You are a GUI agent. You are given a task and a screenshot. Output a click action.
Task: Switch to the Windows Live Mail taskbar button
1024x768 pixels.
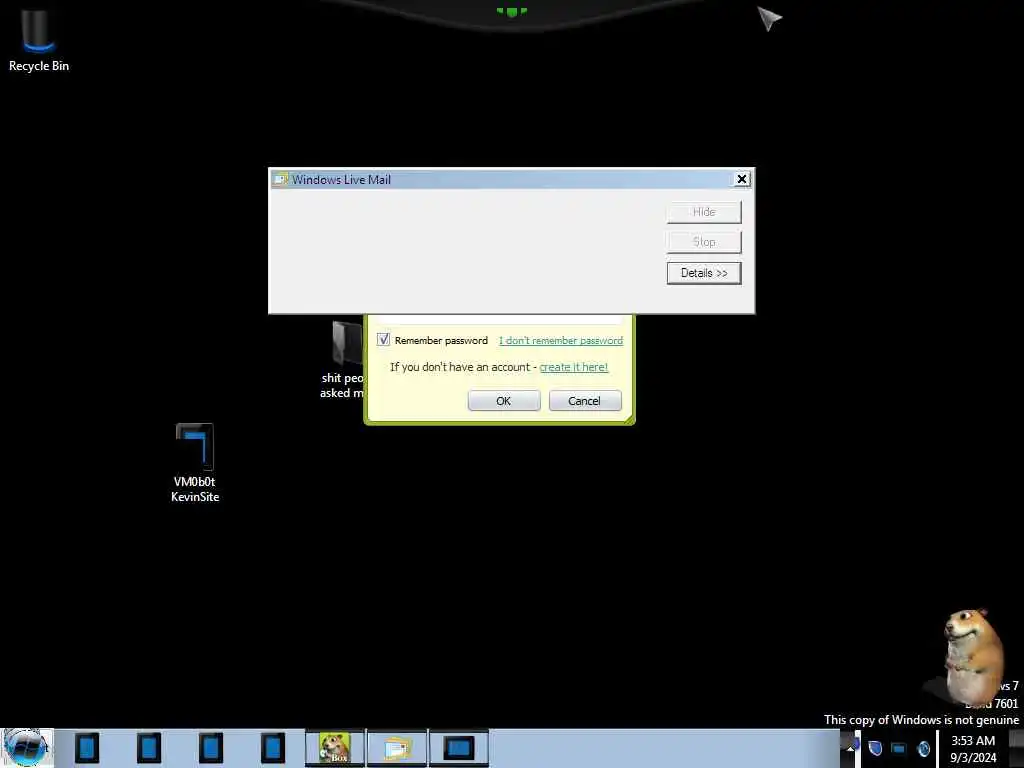(396, 748)
